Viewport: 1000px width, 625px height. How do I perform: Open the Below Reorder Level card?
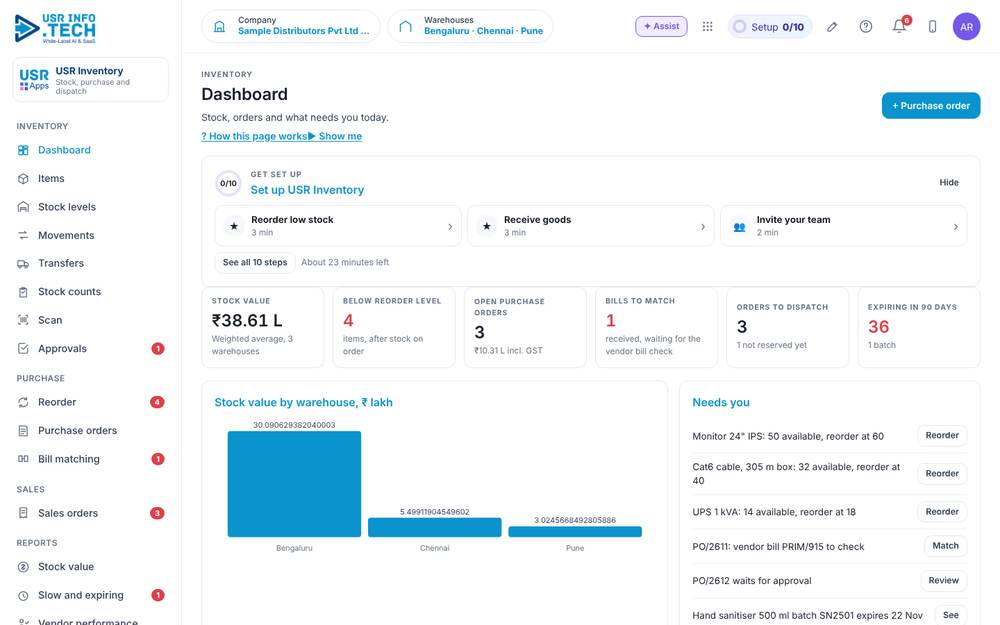coord(394,327)
